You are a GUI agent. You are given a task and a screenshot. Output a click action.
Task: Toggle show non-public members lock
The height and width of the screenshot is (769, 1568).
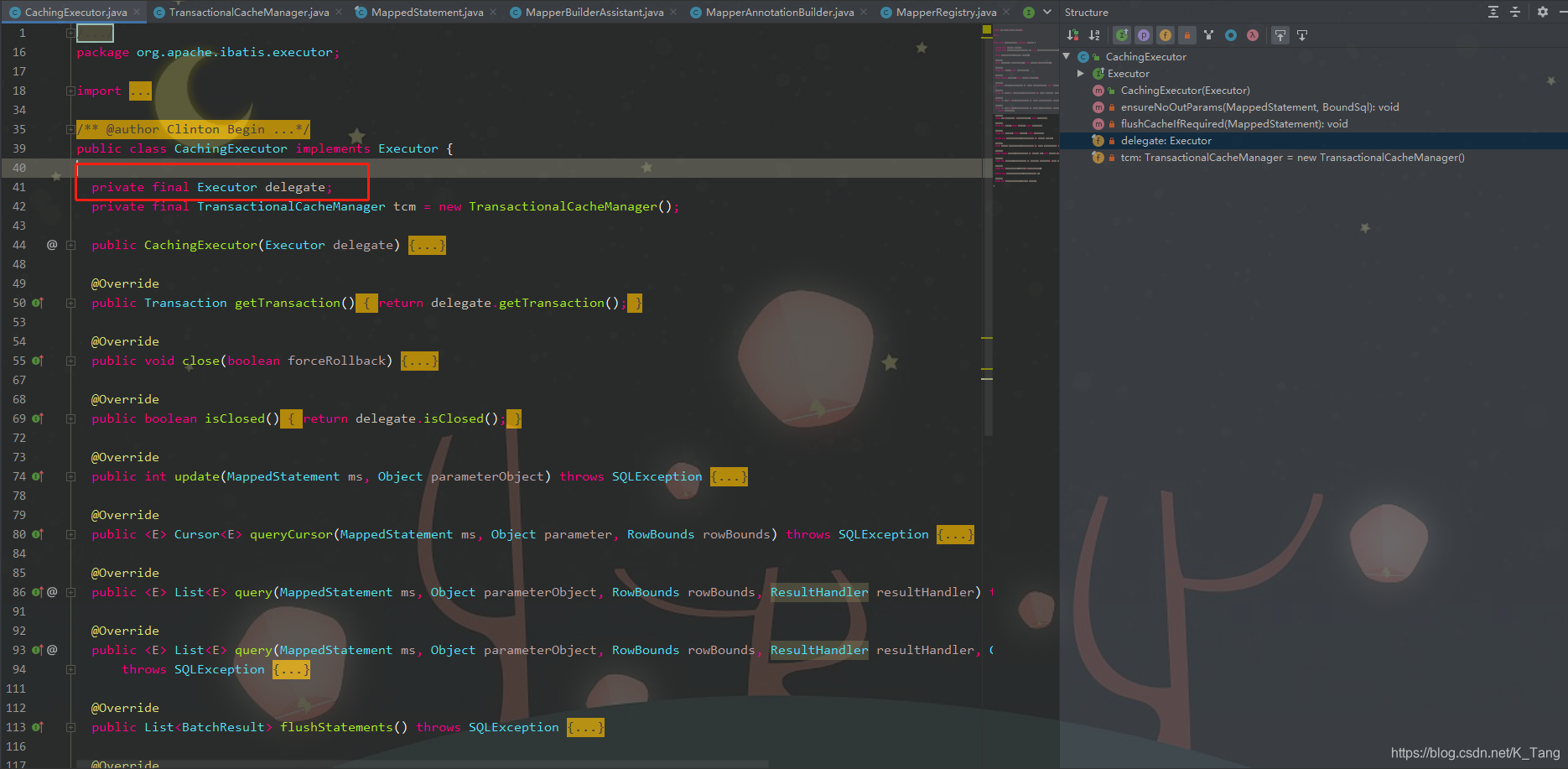(1187, 35)
